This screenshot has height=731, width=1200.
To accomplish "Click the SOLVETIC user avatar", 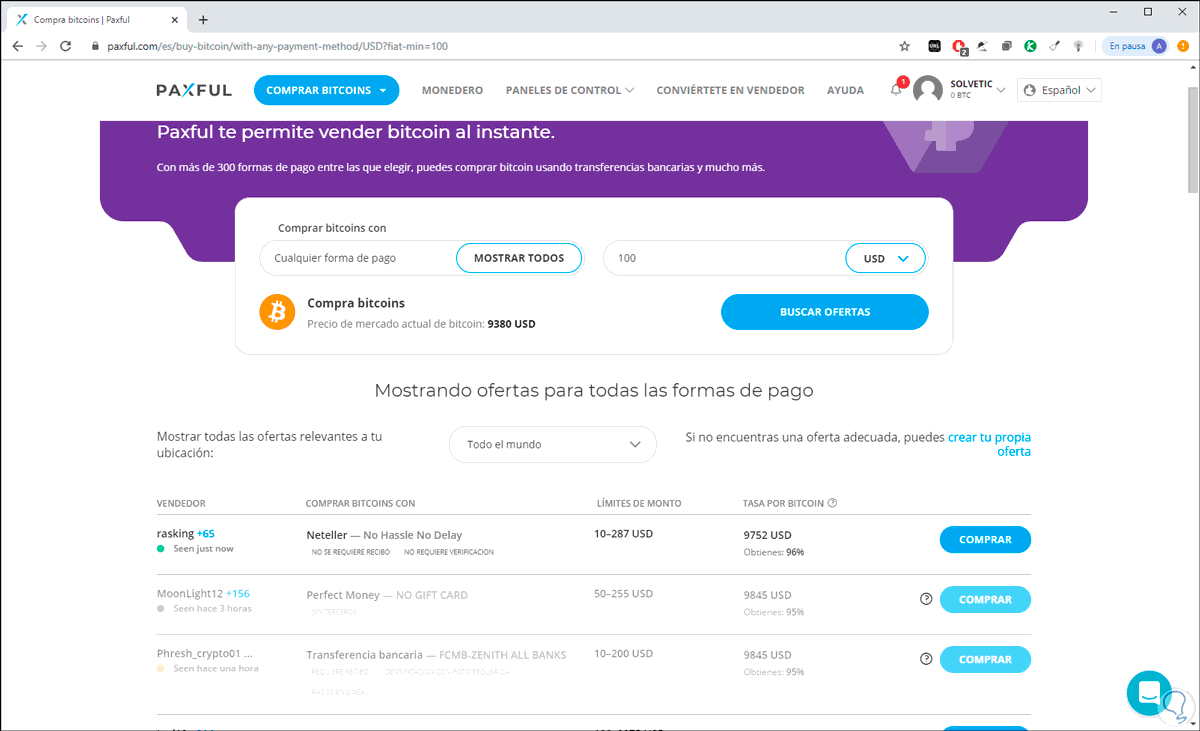I will tap(928, 90).
